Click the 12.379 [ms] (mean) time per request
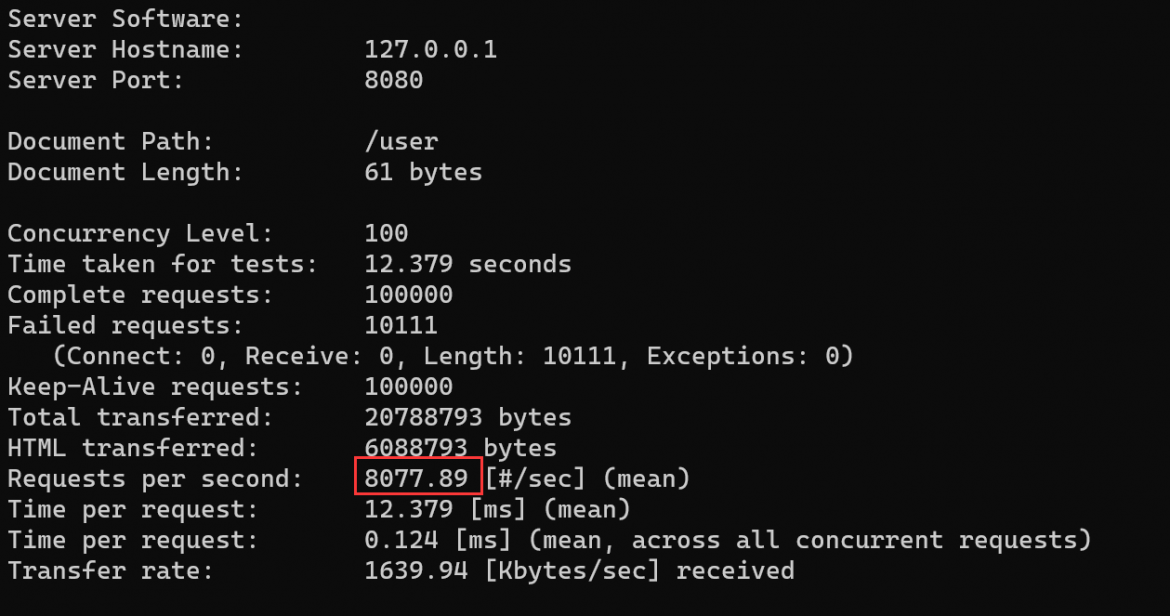The width and height of the screenshot is (1170, 616). [x=498, y=509]
